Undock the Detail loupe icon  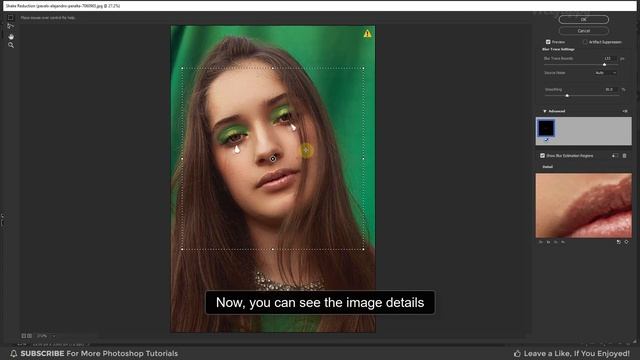coord(618,242)
